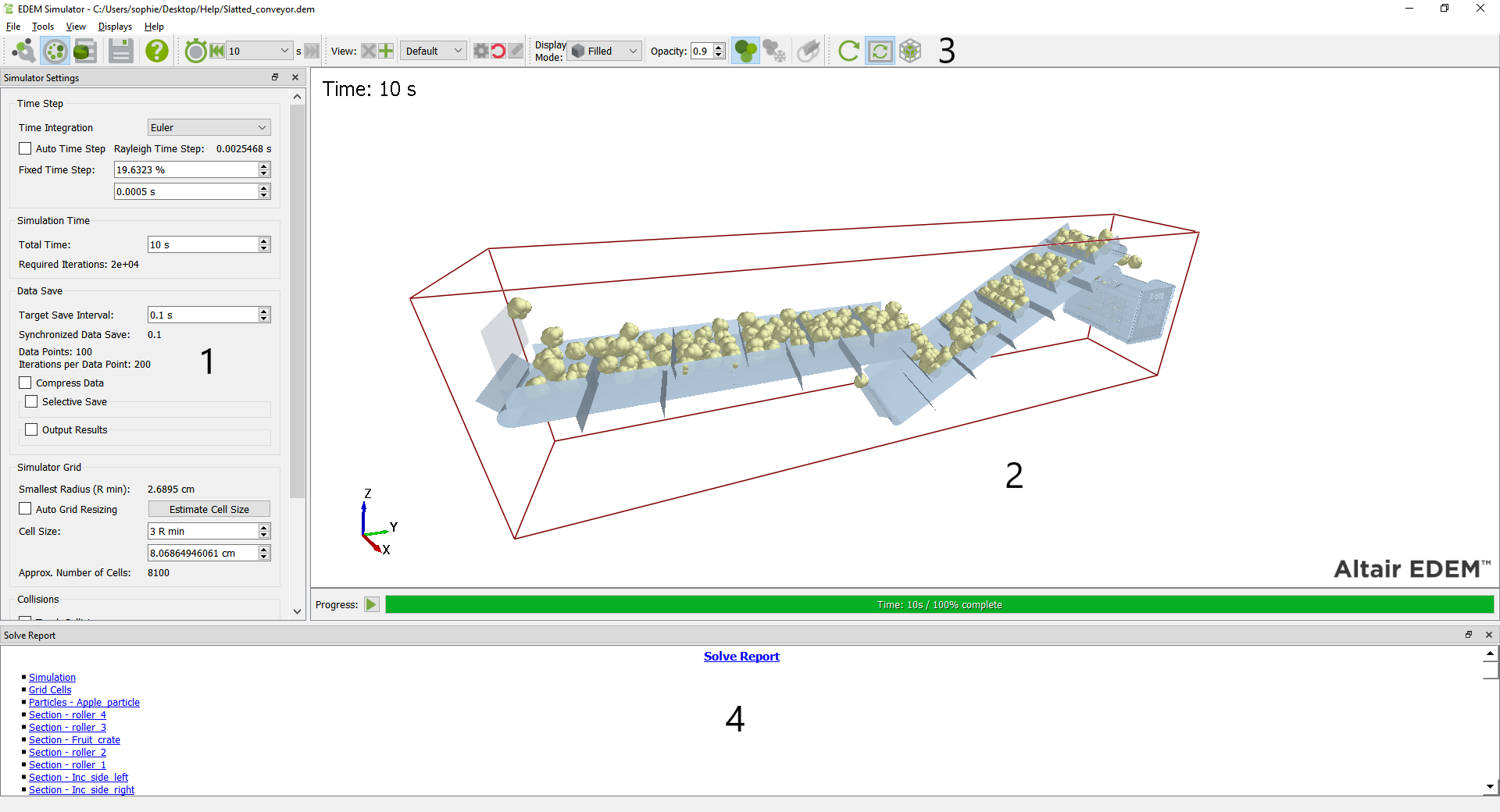Enable the Auto Time Step checkbox

click(x=26, y=149)
